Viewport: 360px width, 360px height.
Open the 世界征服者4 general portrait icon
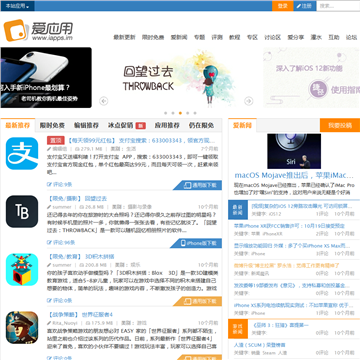pyautogui.click(x=22, y=327)
